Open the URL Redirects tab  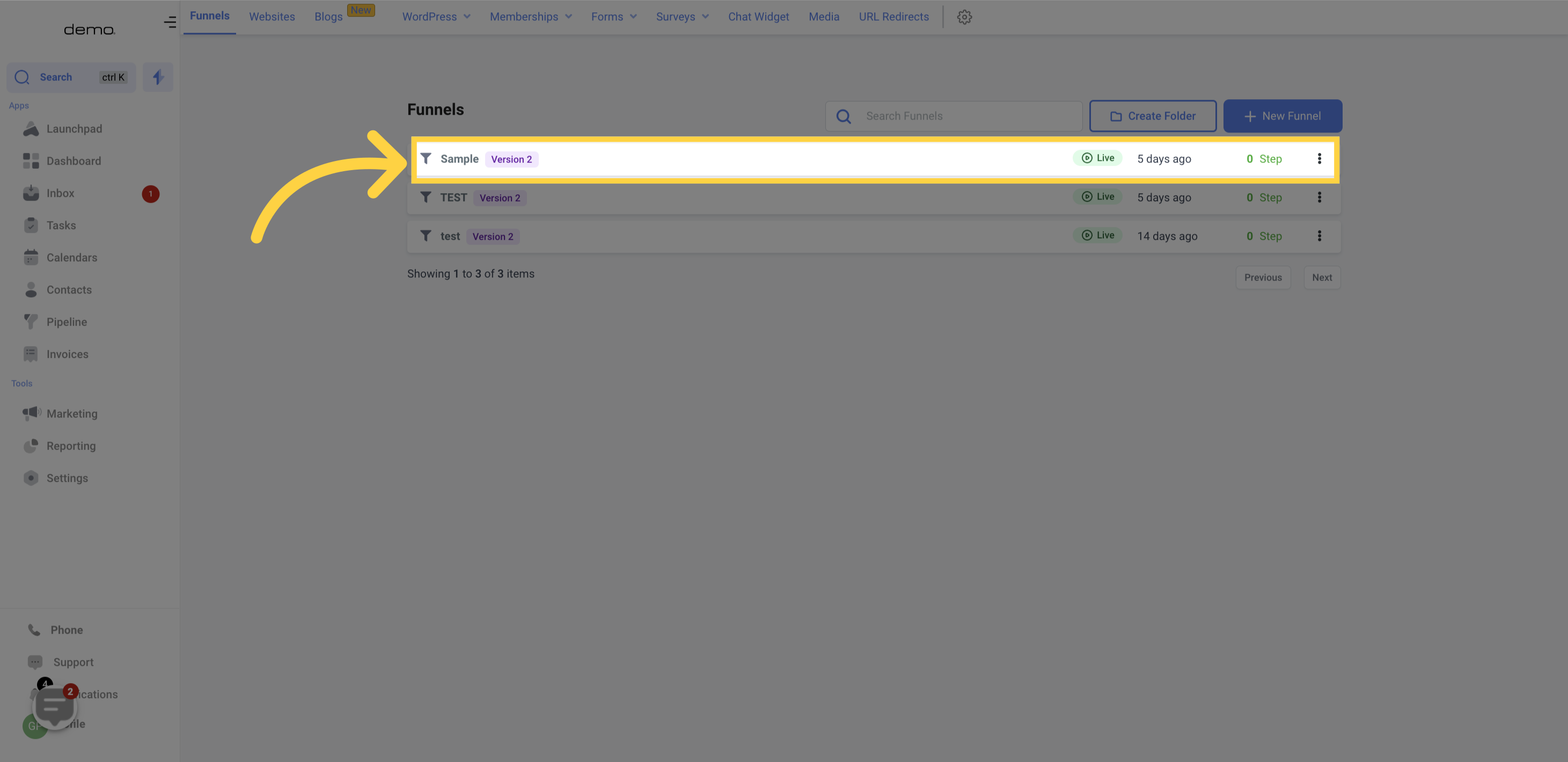893,17
